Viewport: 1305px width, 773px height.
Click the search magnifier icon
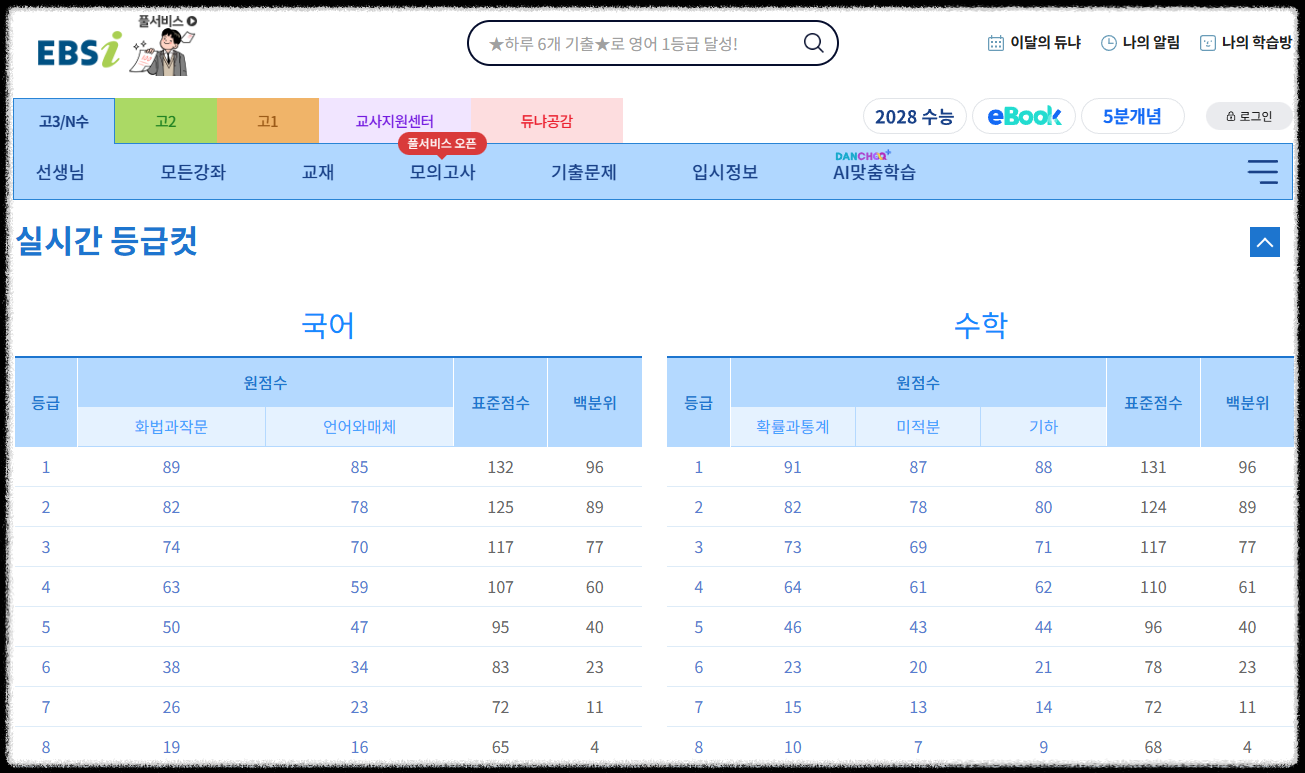coord(813,43)
